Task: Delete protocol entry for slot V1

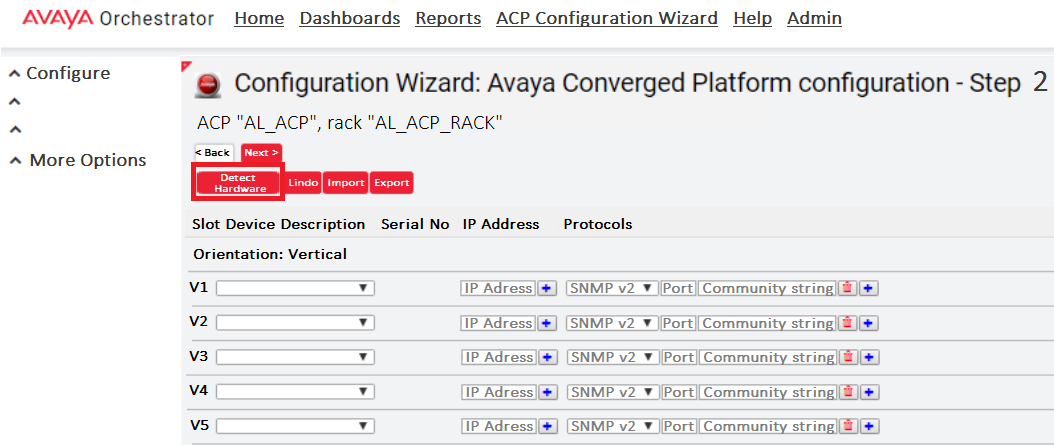Action: [848, 288]
